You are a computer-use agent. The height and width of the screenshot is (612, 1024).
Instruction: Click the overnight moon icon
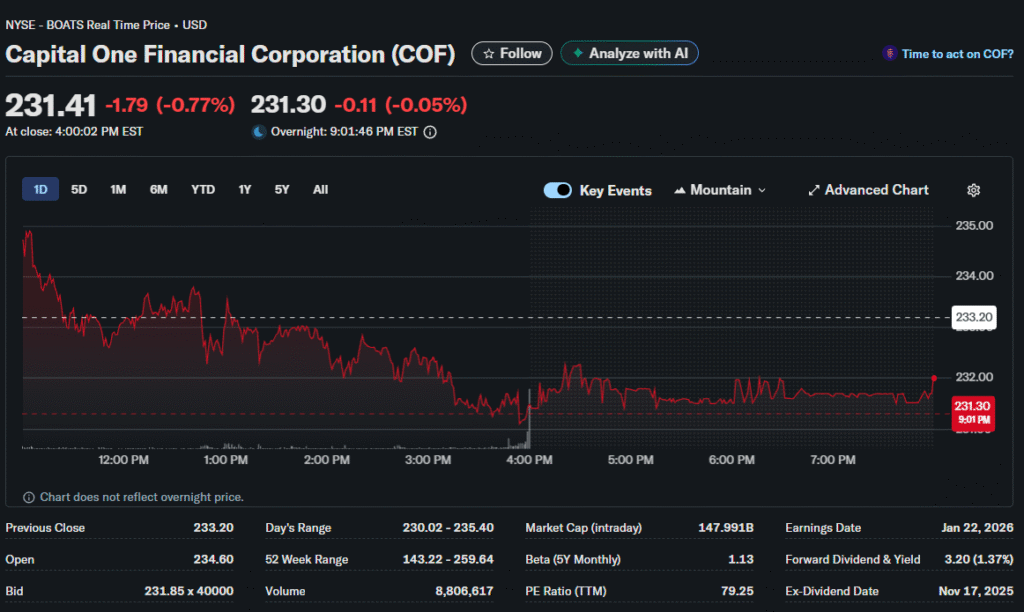pyautogui.click(x=258, y=131)
